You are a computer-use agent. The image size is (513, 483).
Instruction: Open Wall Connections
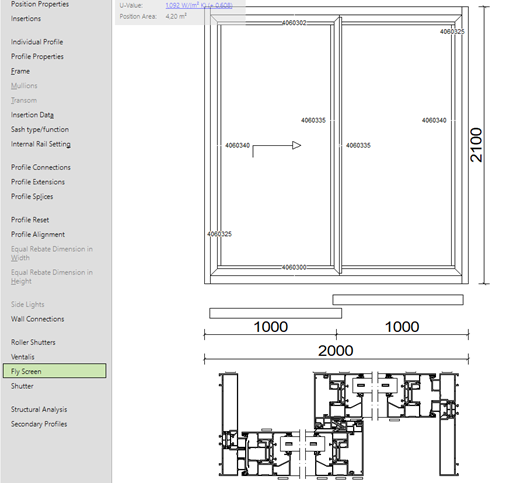[37, 319]
